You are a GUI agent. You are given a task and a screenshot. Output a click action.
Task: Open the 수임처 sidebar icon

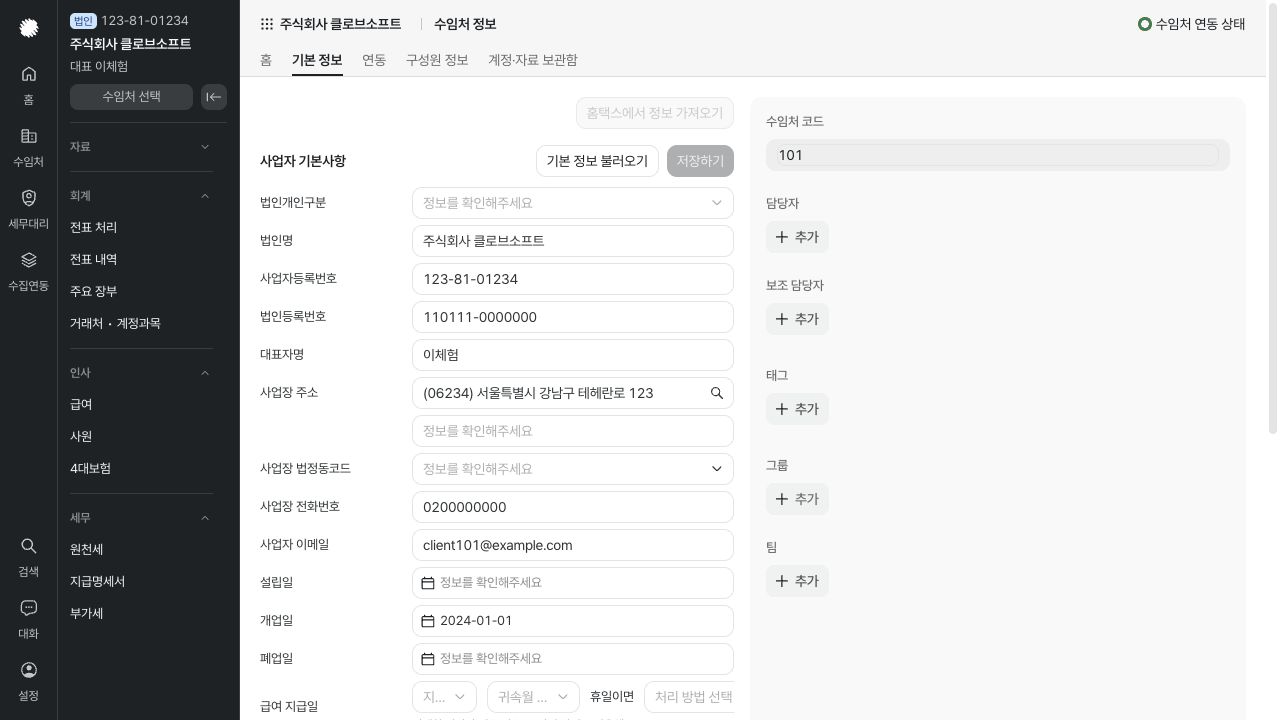pyautogui.click(x=28, y=147)
